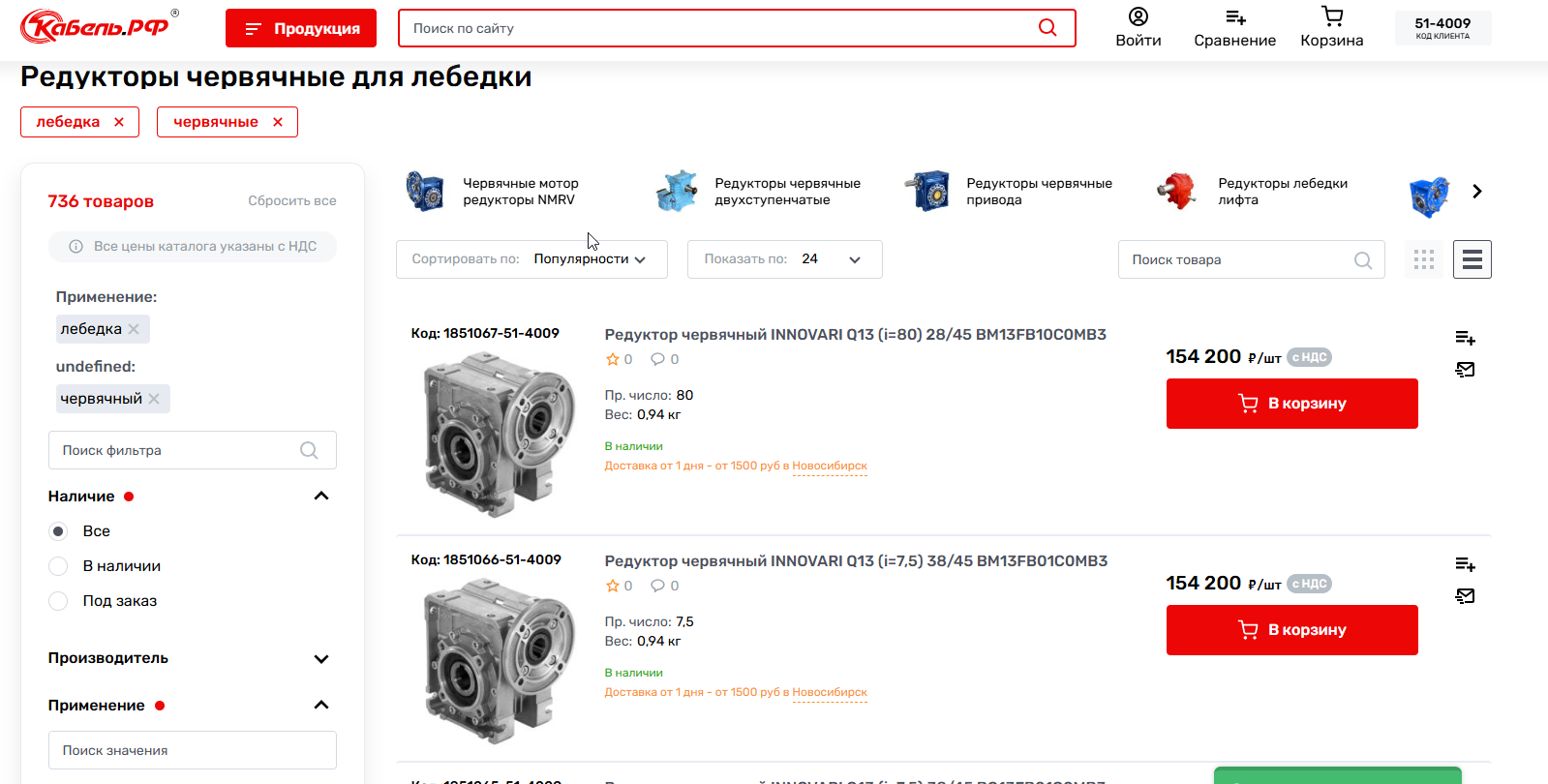Open Червячные мотор редукторы NMRV category thumbnail
The image size is (1548, 784).
pyautogui.click(x=424, y=192)
